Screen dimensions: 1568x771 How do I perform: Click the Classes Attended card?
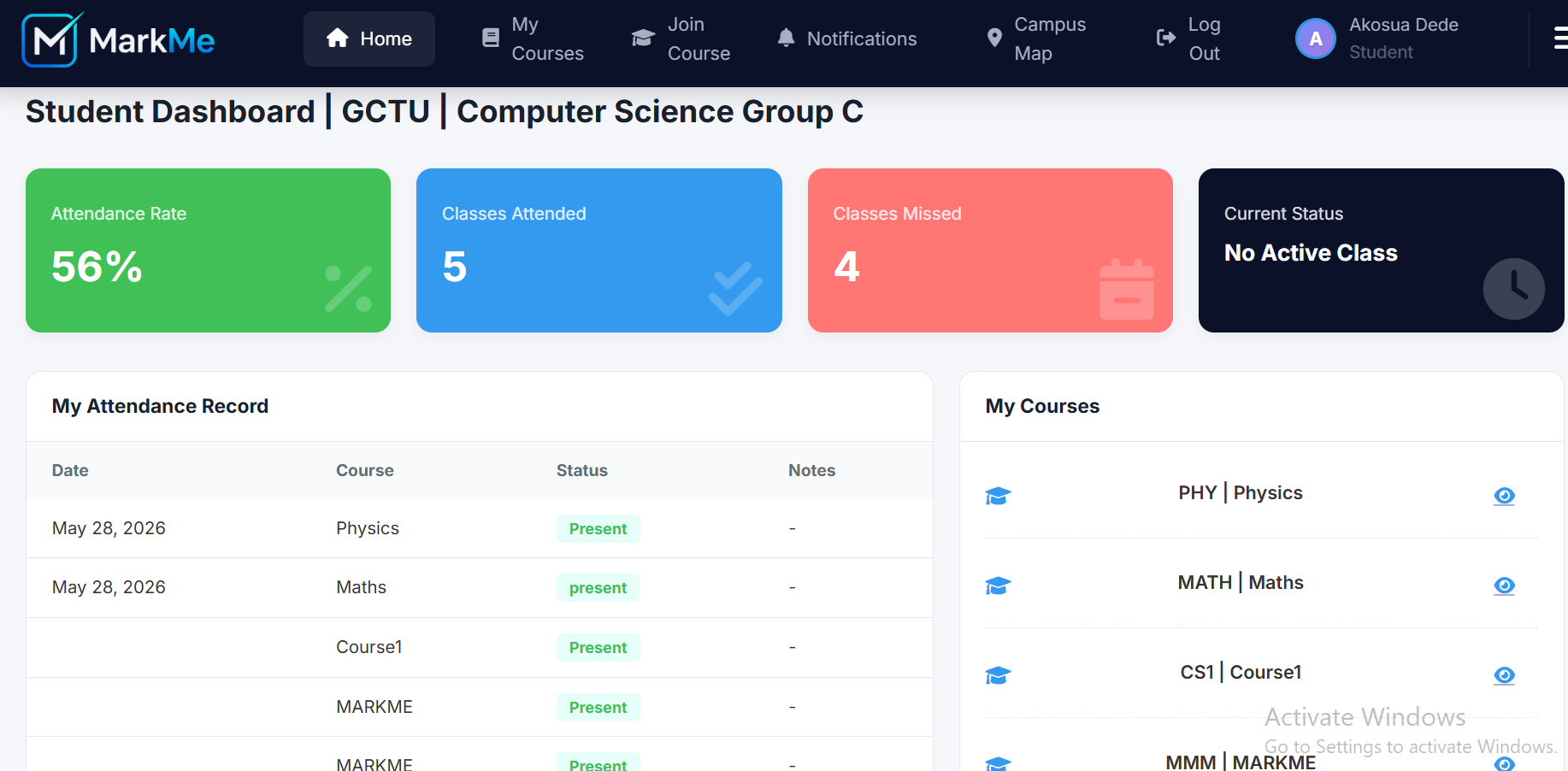pos(599,250)
